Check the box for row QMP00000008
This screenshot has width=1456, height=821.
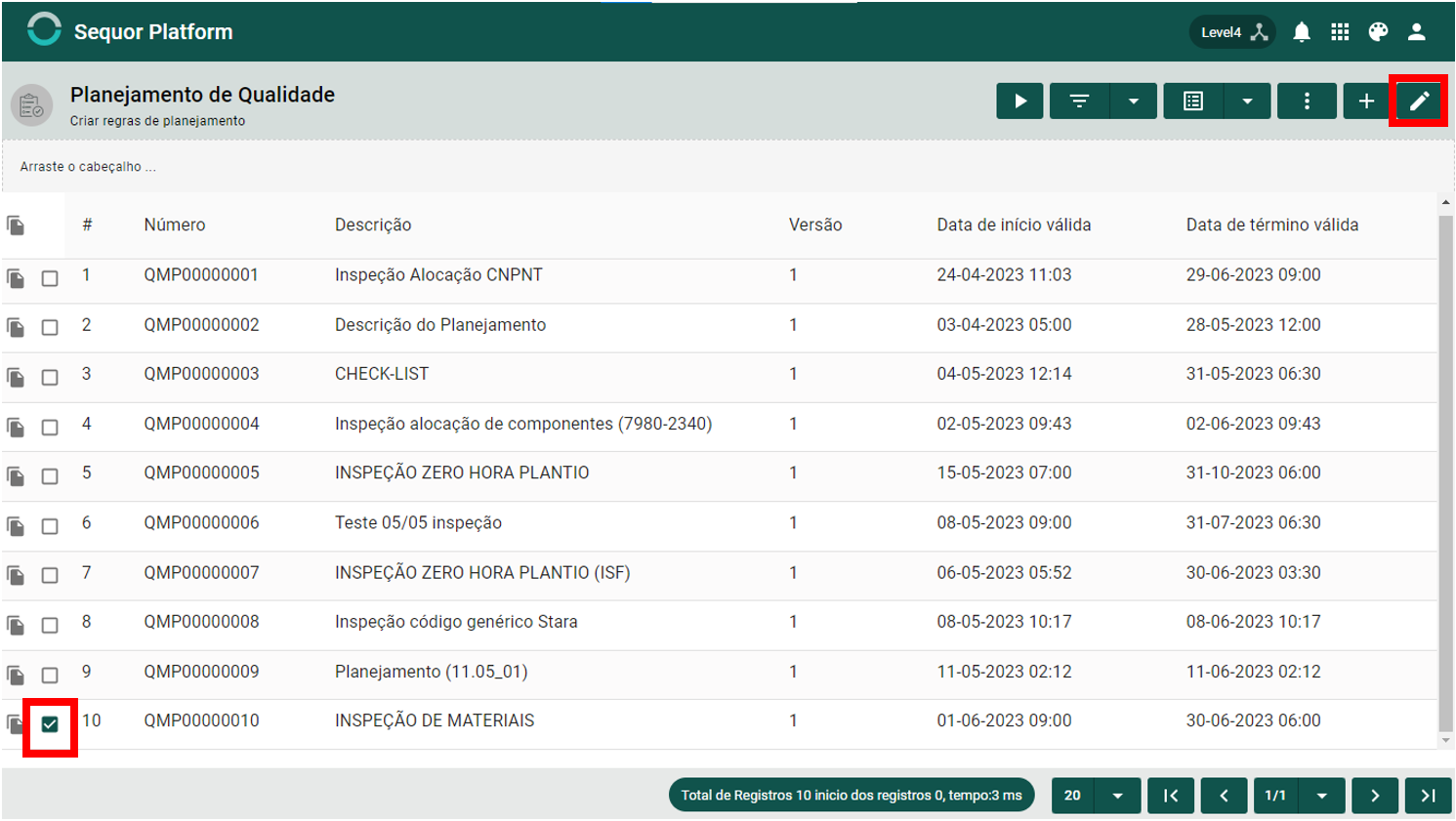point(50,625)
